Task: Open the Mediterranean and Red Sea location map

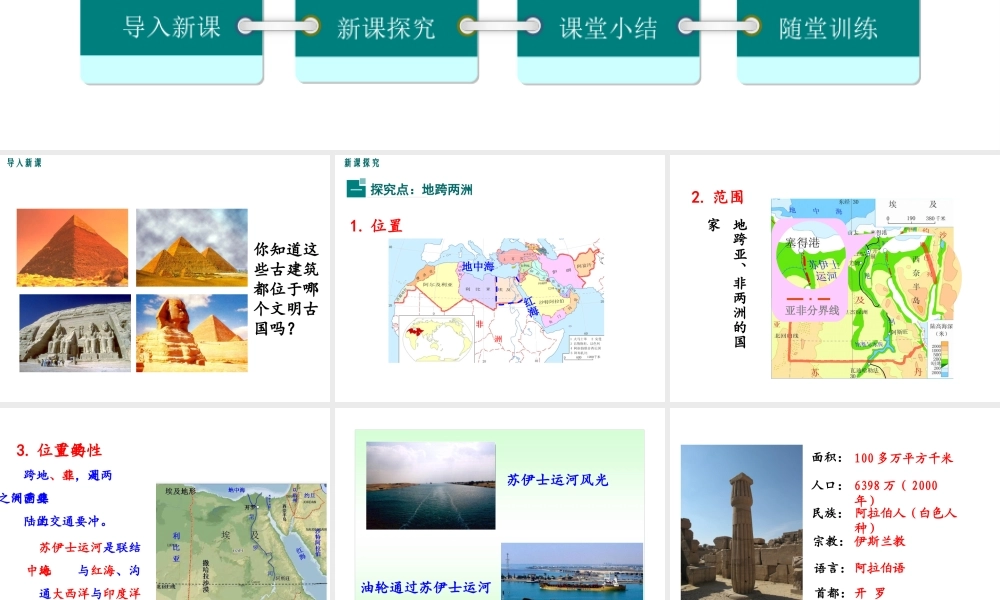Action: click(496, 300)
